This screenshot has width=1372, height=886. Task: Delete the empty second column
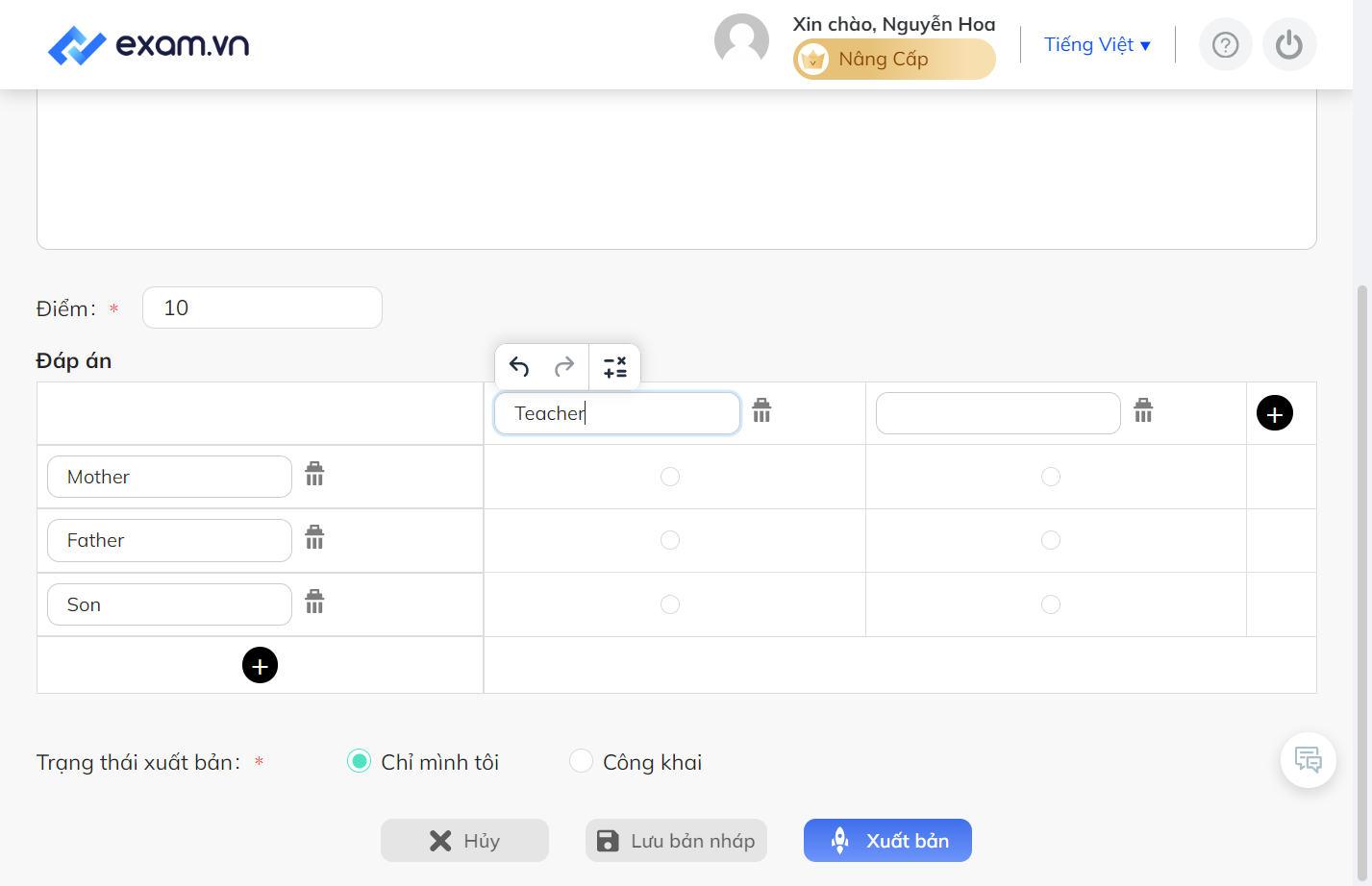coord(1143,410)
